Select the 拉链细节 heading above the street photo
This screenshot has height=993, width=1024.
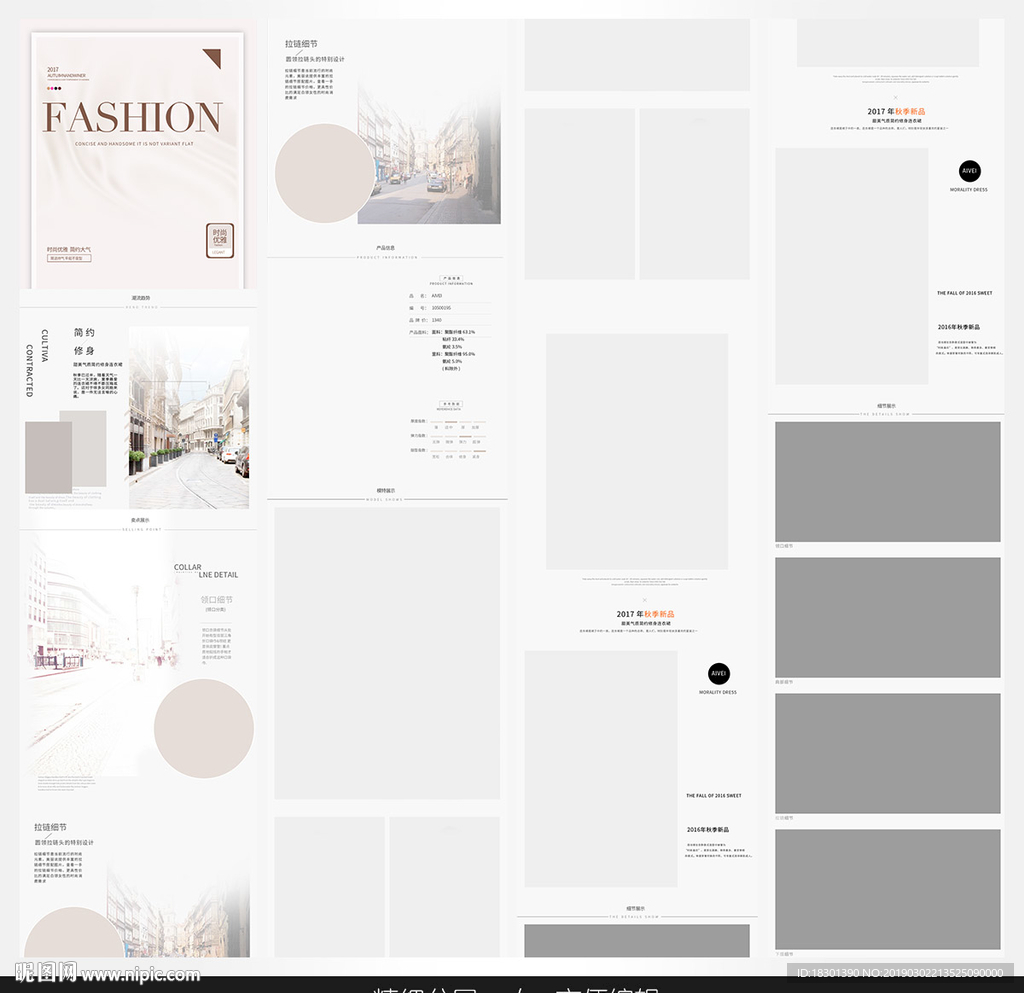pyautogui.click(x=301, y=44)
